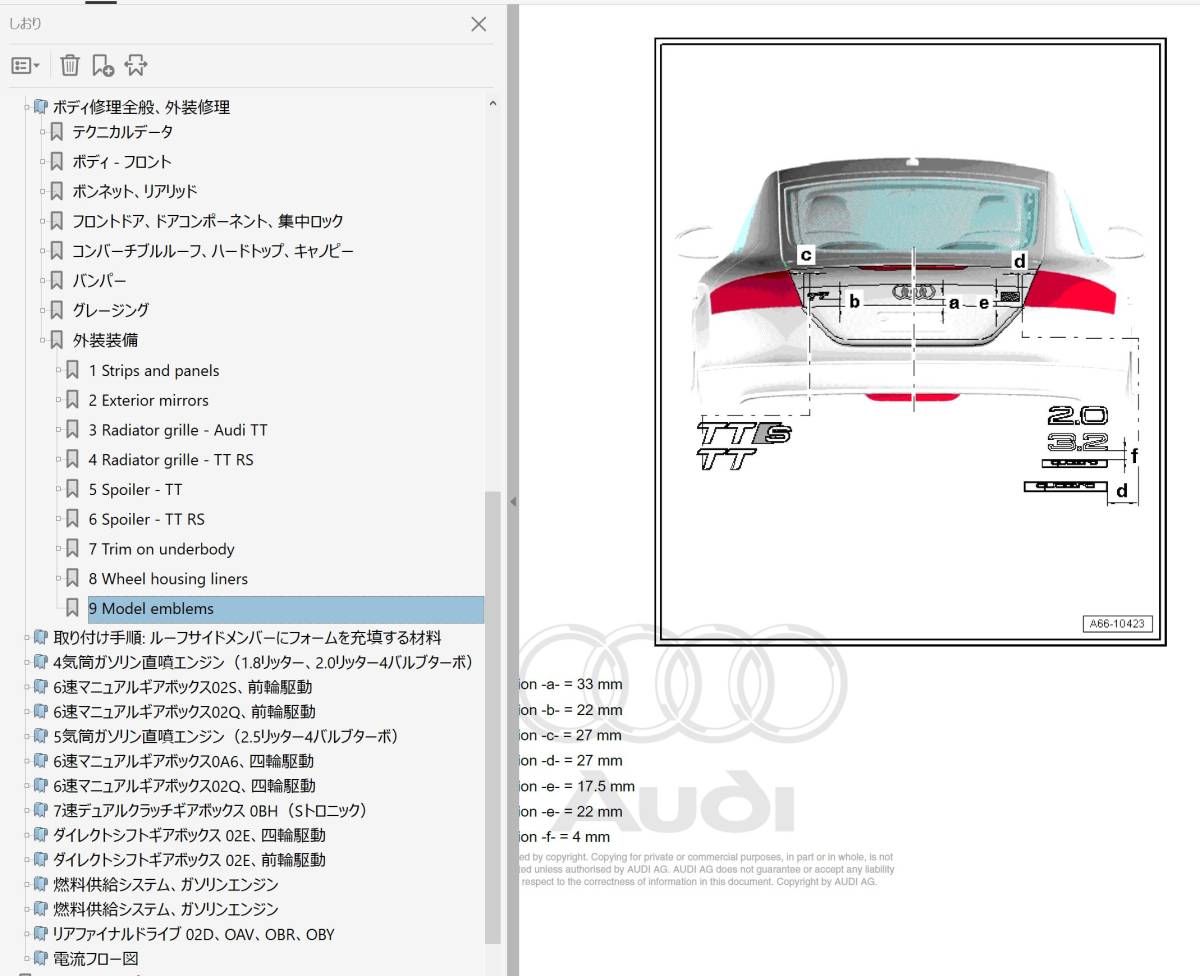
Task: Click the panel collapse arrow on the divider
Action: [513, 502]
